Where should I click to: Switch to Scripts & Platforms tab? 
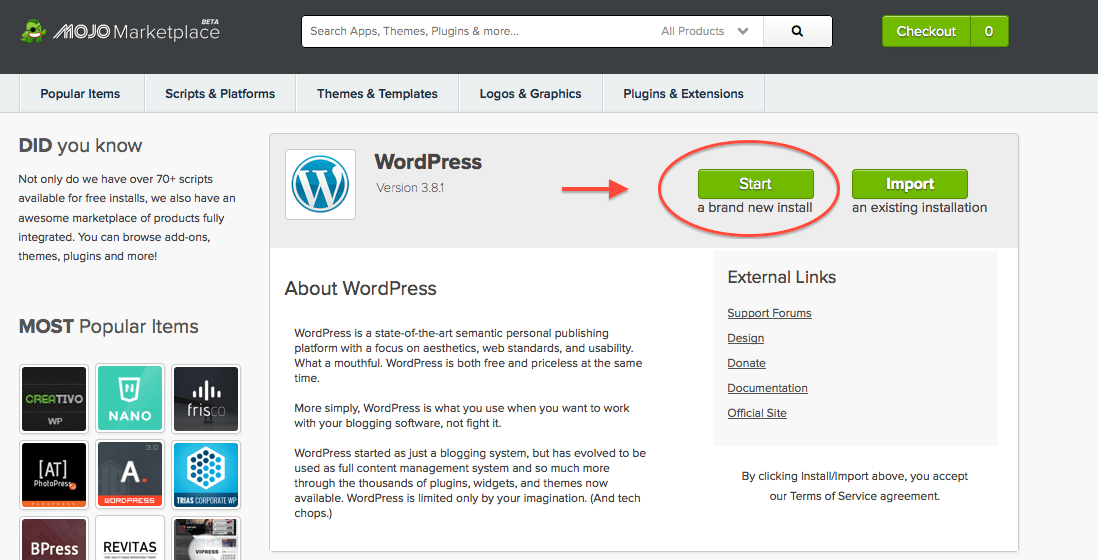tap(220, 94)
